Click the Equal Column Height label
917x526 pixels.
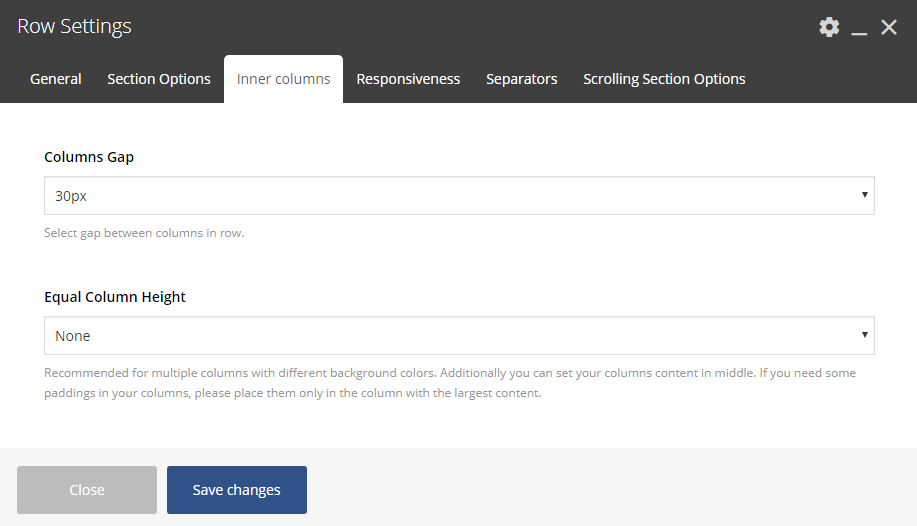click(115, 297)
